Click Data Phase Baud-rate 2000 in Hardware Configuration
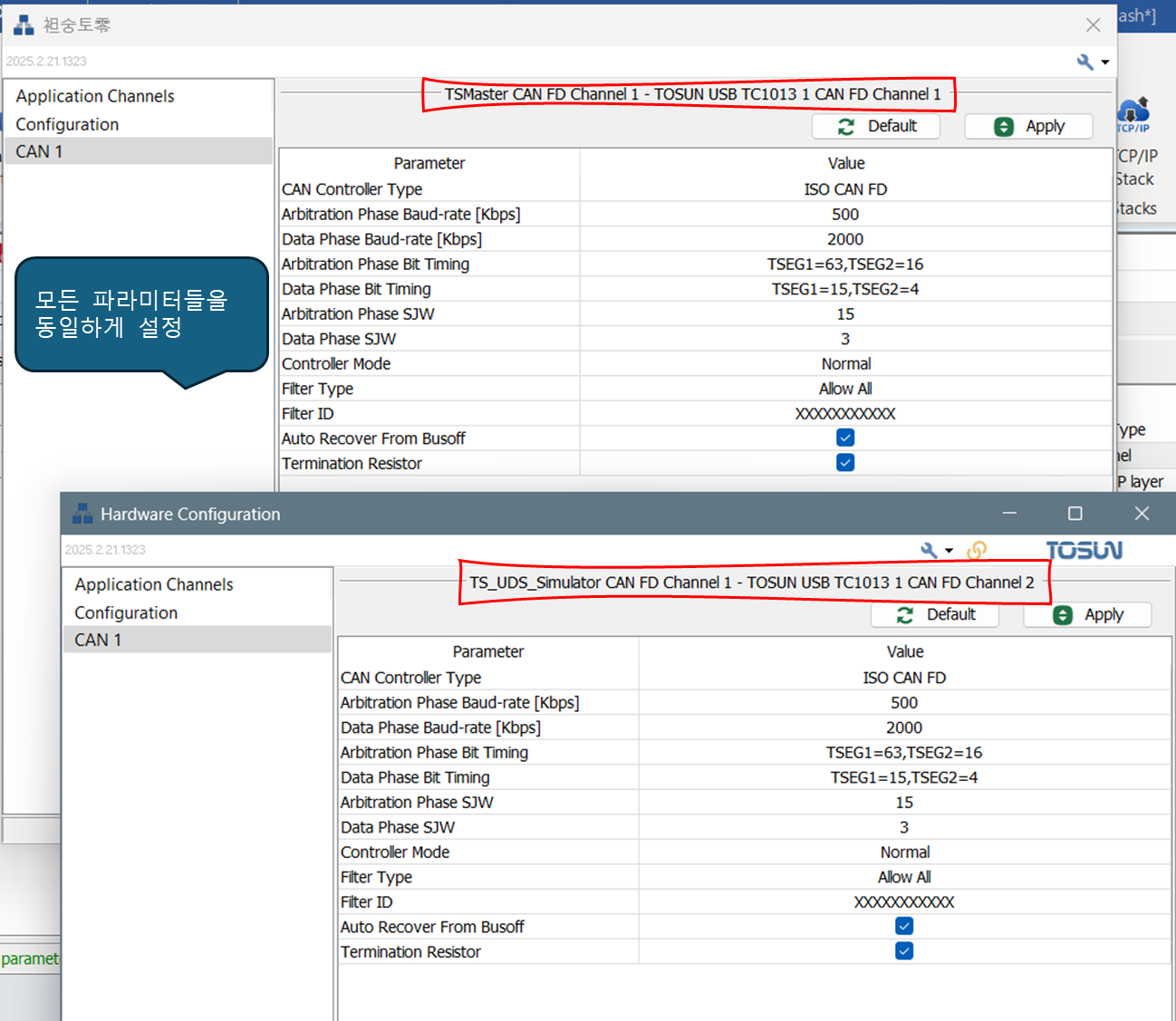Screen dimensions: 1176x1021 904,727
